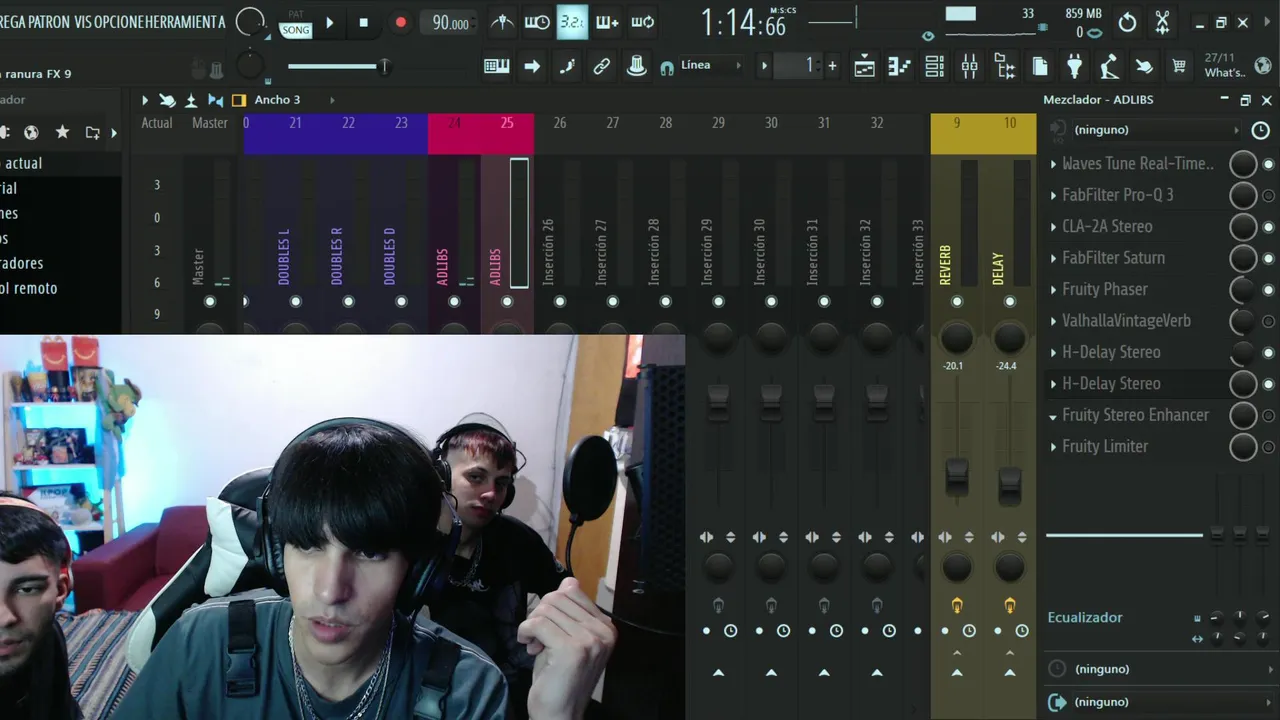
Task: Mute the DOUBLES R track via its LED
Action: tap(348, 301)
